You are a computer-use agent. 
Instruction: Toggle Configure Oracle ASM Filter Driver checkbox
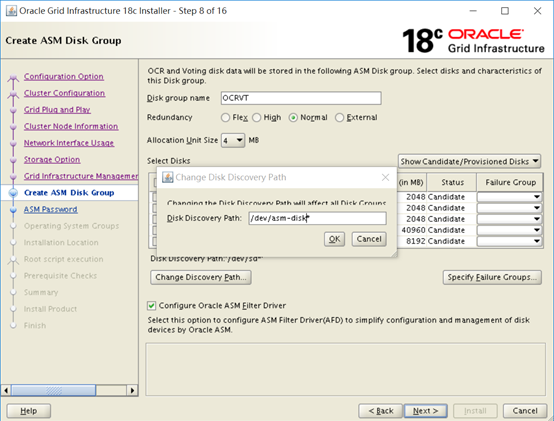pyautogui.click(x=152, y=306)
